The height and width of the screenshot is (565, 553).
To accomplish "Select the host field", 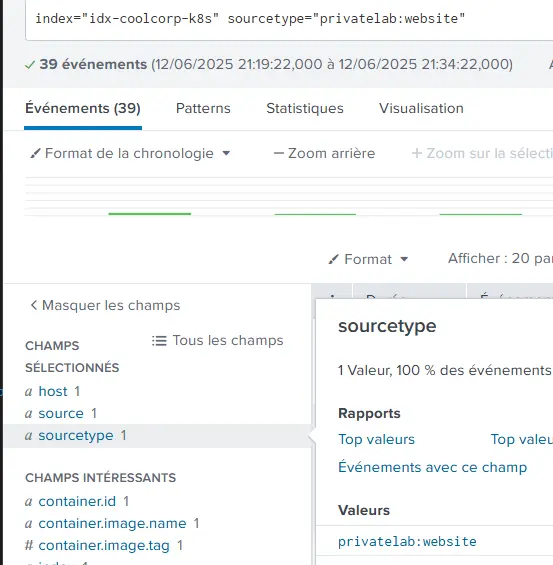I will pyautogui.click(x=53, y=391).
